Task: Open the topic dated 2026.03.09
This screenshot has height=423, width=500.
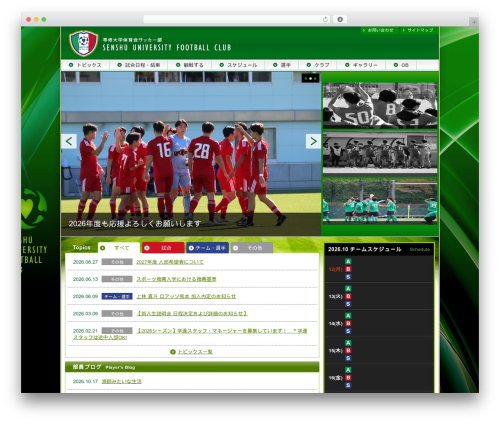Action: [x=192, y=314]
